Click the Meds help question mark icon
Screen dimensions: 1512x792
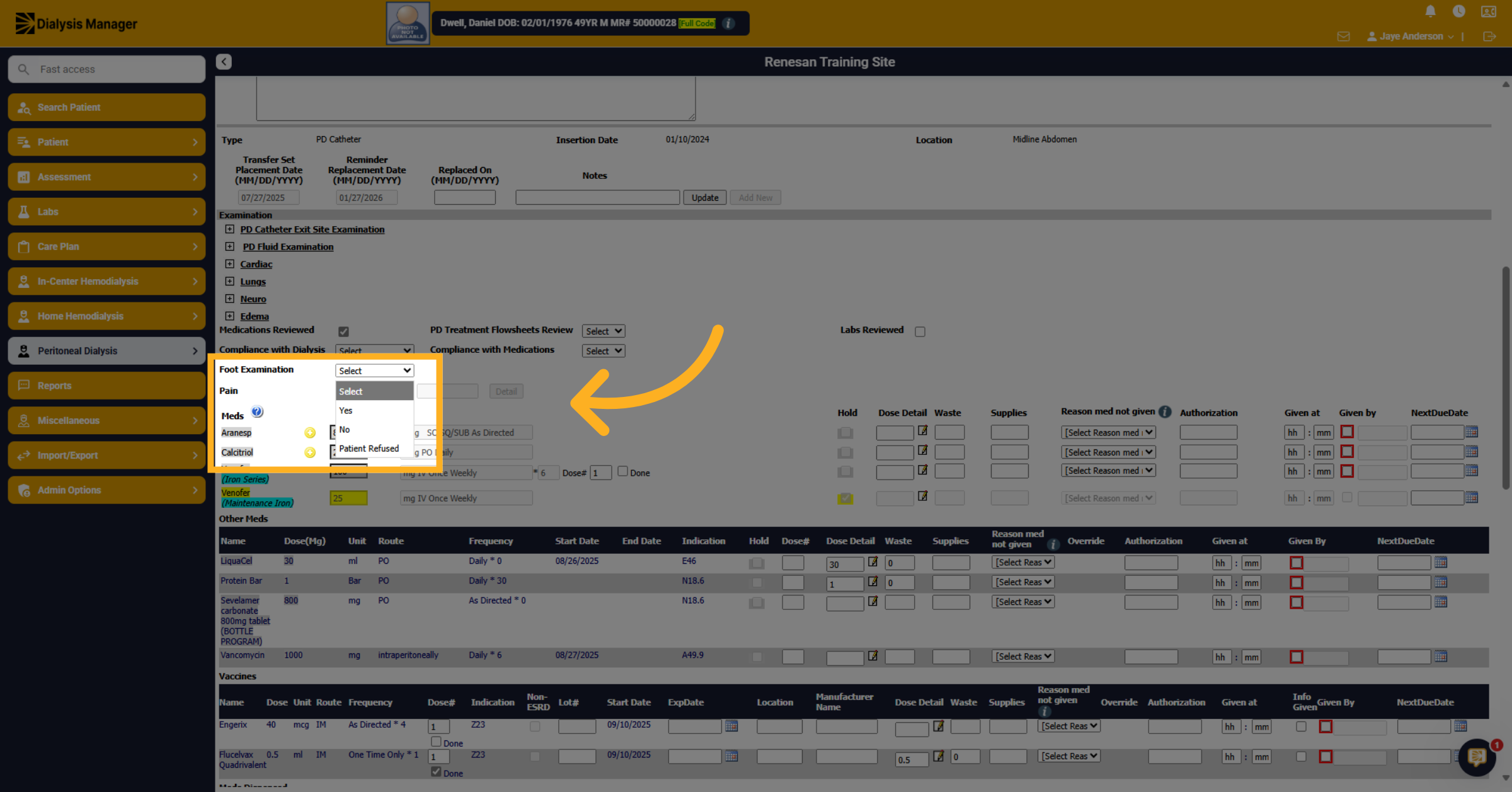coord(257,412)
